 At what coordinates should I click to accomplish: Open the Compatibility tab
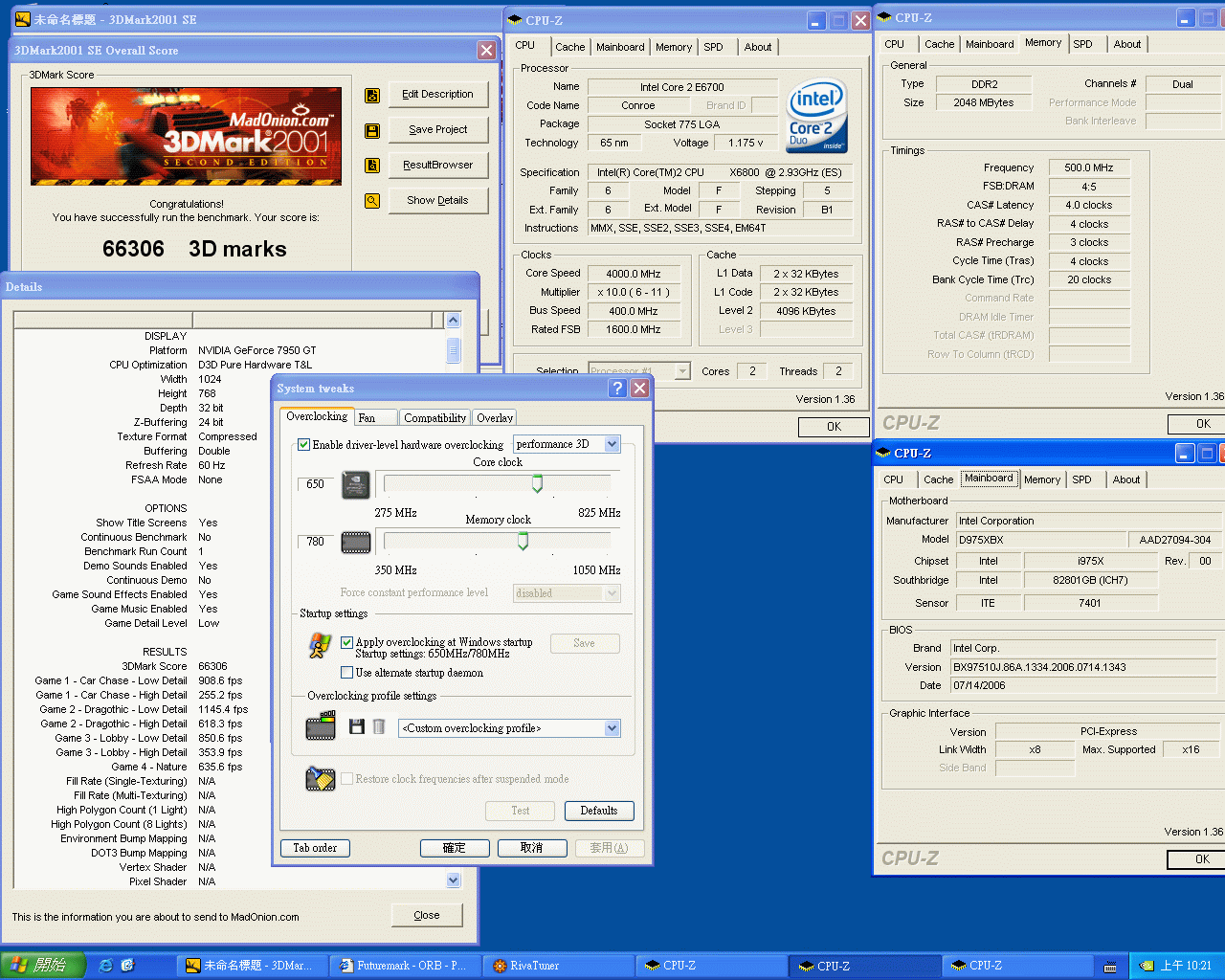coord(434,418)
